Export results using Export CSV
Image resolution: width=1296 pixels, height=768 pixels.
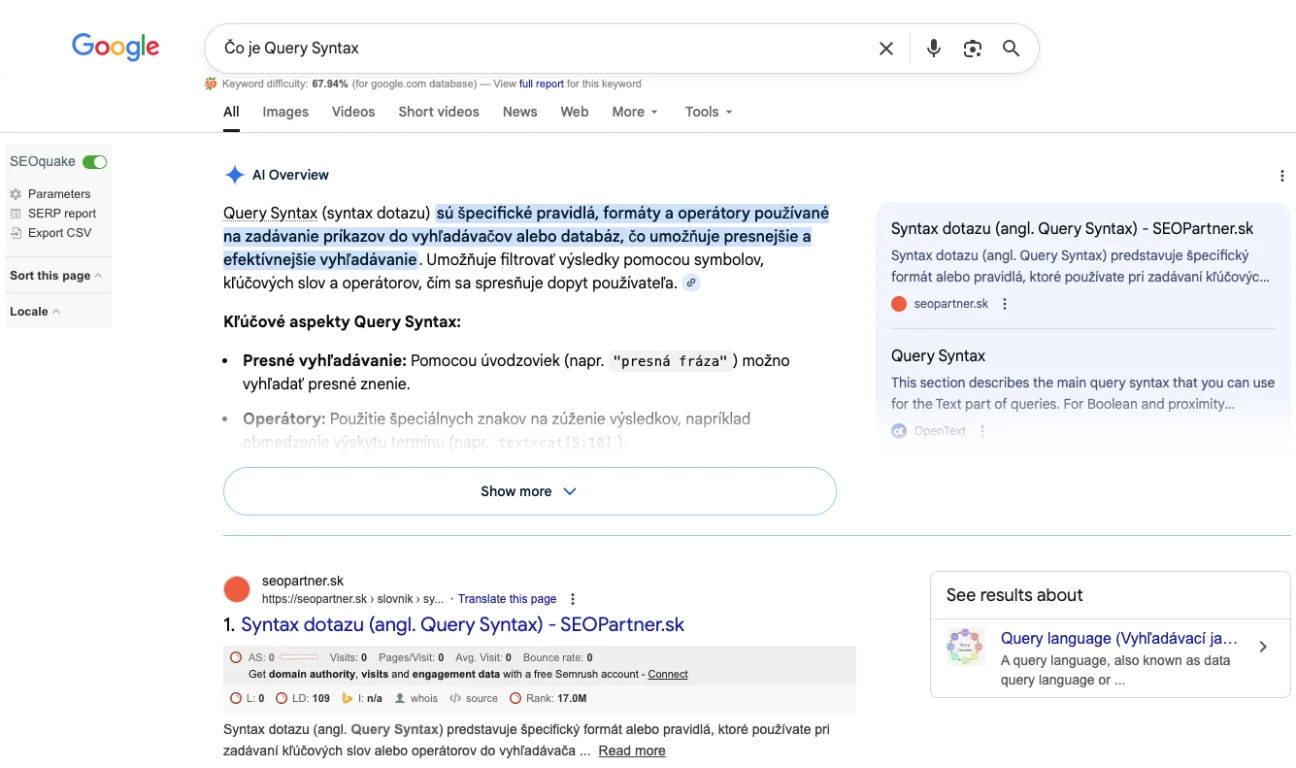[58, 233]
